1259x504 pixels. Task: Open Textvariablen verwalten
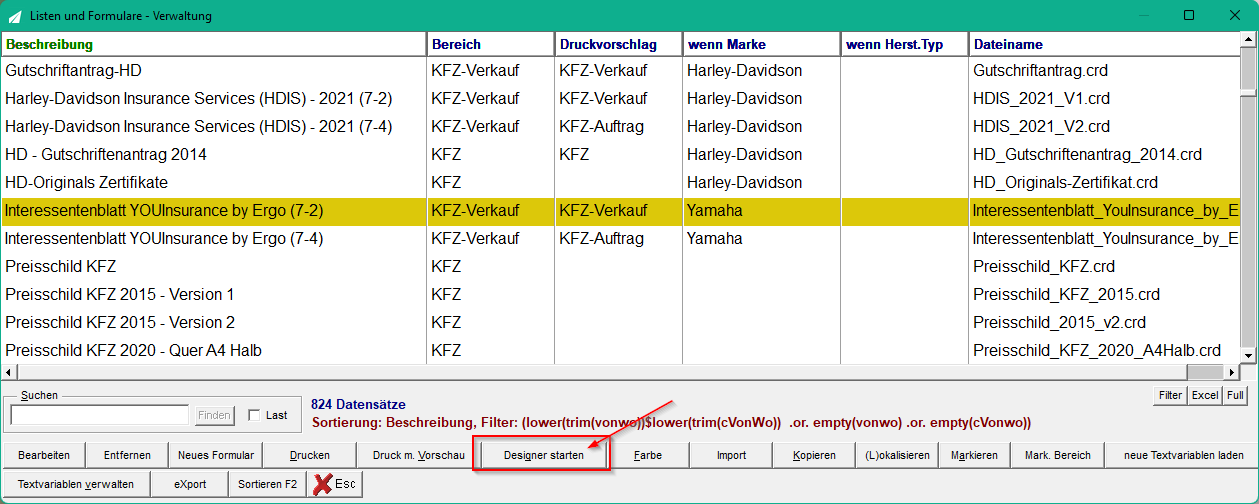(76, 484)
